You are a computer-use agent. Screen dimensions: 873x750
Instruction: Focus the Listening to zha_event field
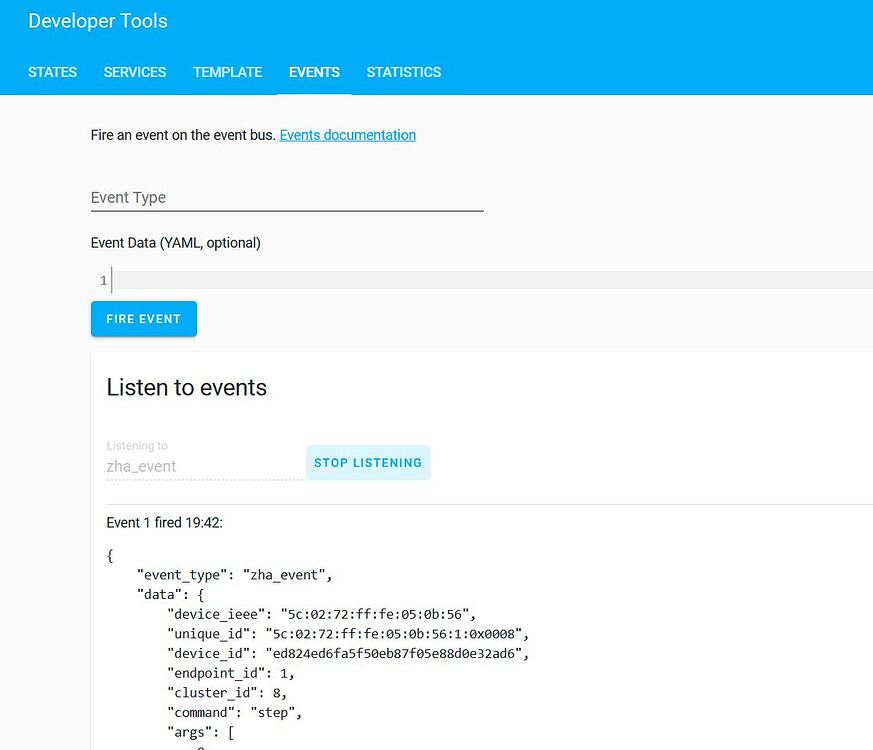204,466
